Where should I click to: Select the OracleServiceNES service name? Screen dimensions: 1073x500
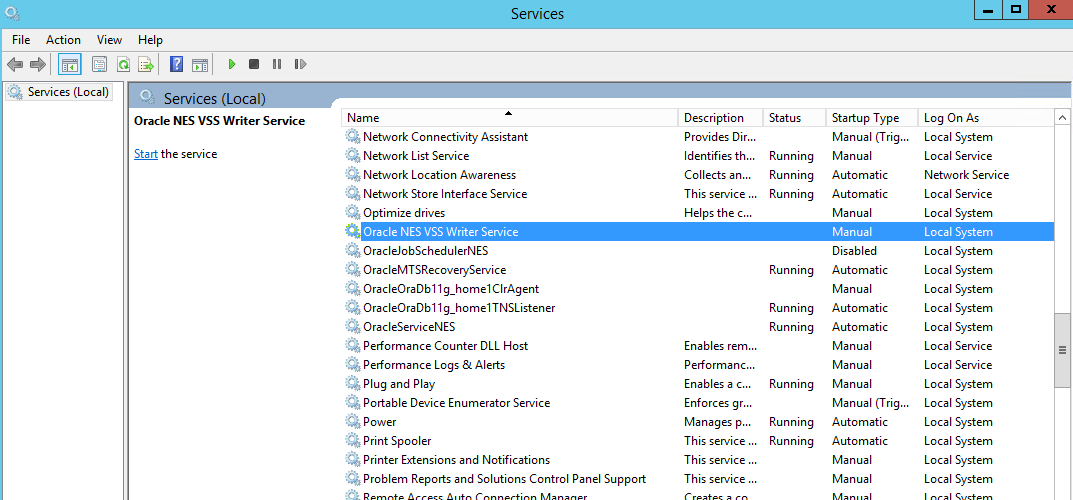coord(409,327)
